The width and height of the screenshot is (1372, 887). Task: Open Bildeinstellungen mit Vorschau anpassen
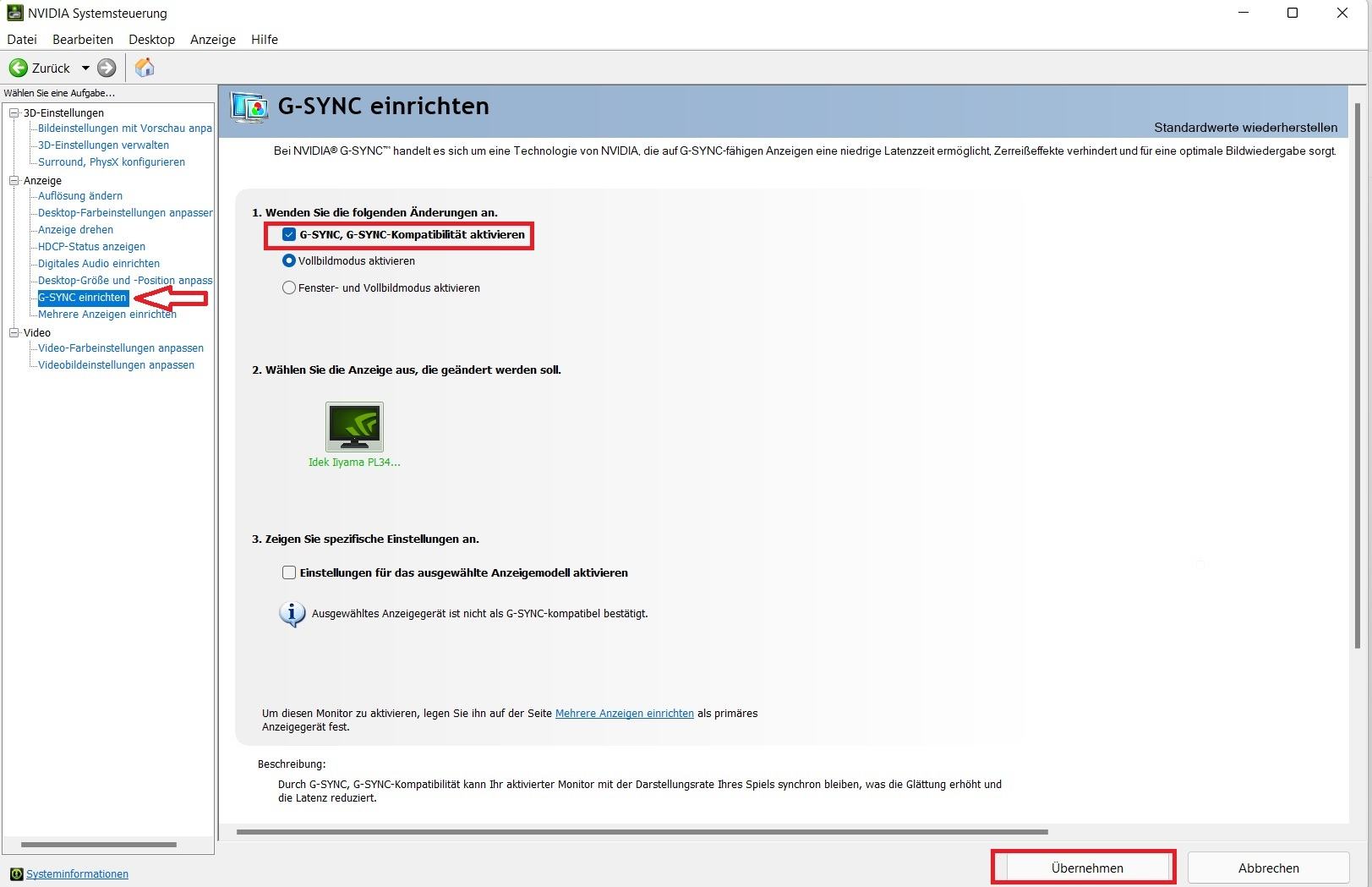(x=125, y=129)
